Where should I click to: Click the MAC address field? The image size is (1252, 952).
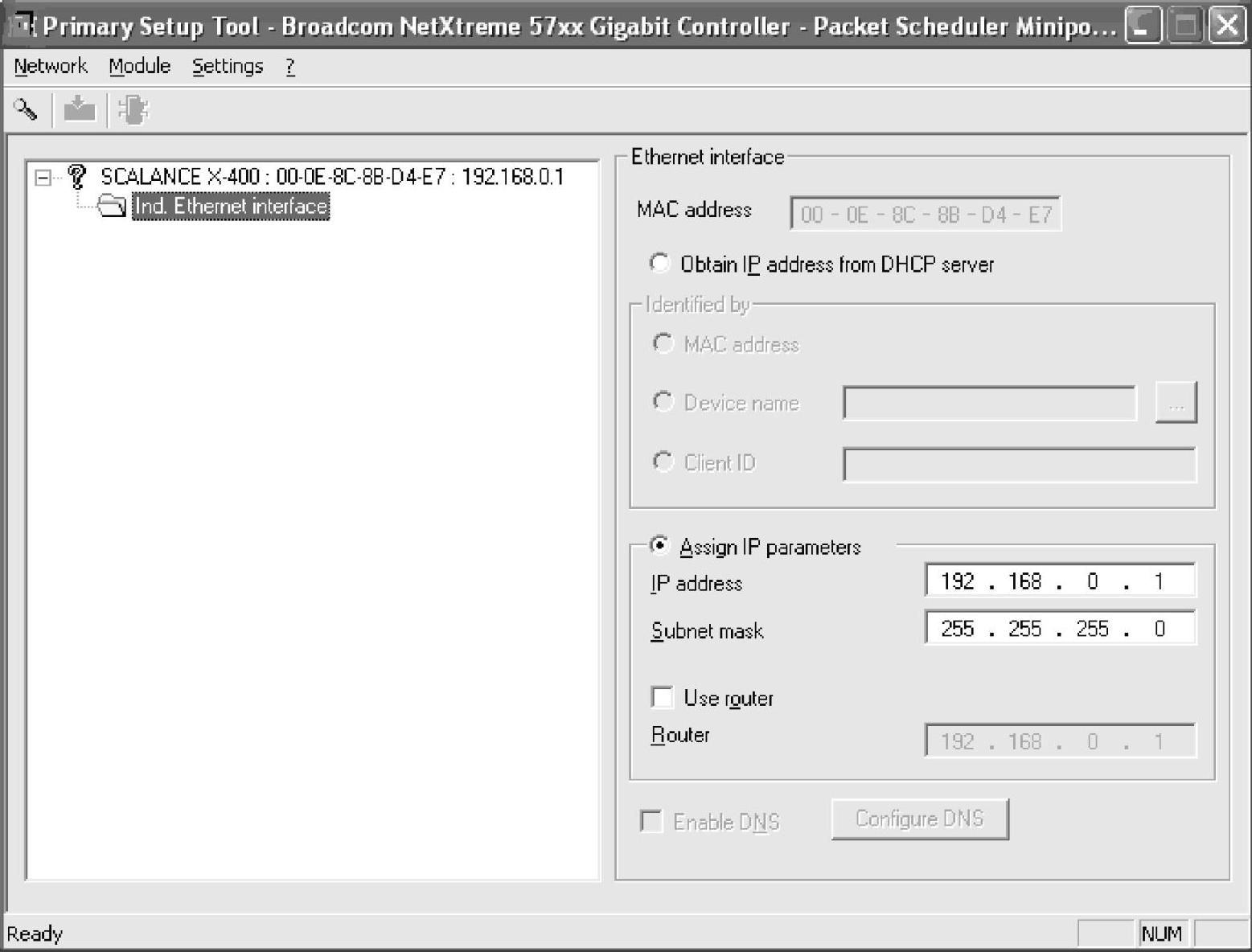click(x=926, y=214)
